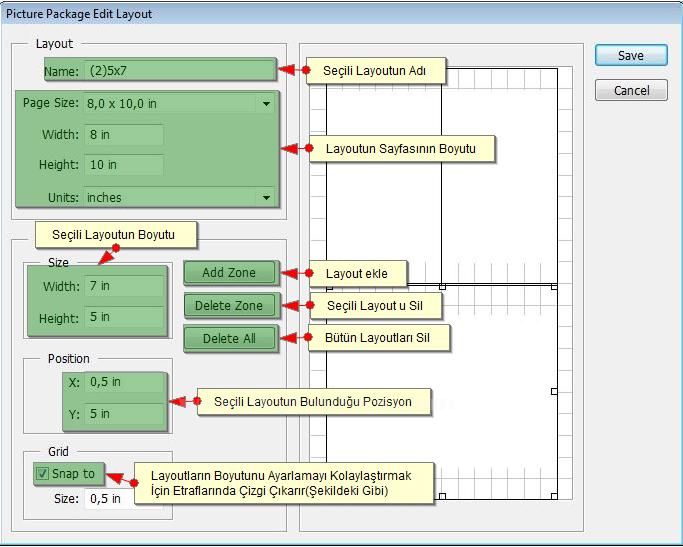This screenshot has width=683, height=547.
Task: Click the bottom-right corner handle of lower zone
Action: [x=554, y=496]
